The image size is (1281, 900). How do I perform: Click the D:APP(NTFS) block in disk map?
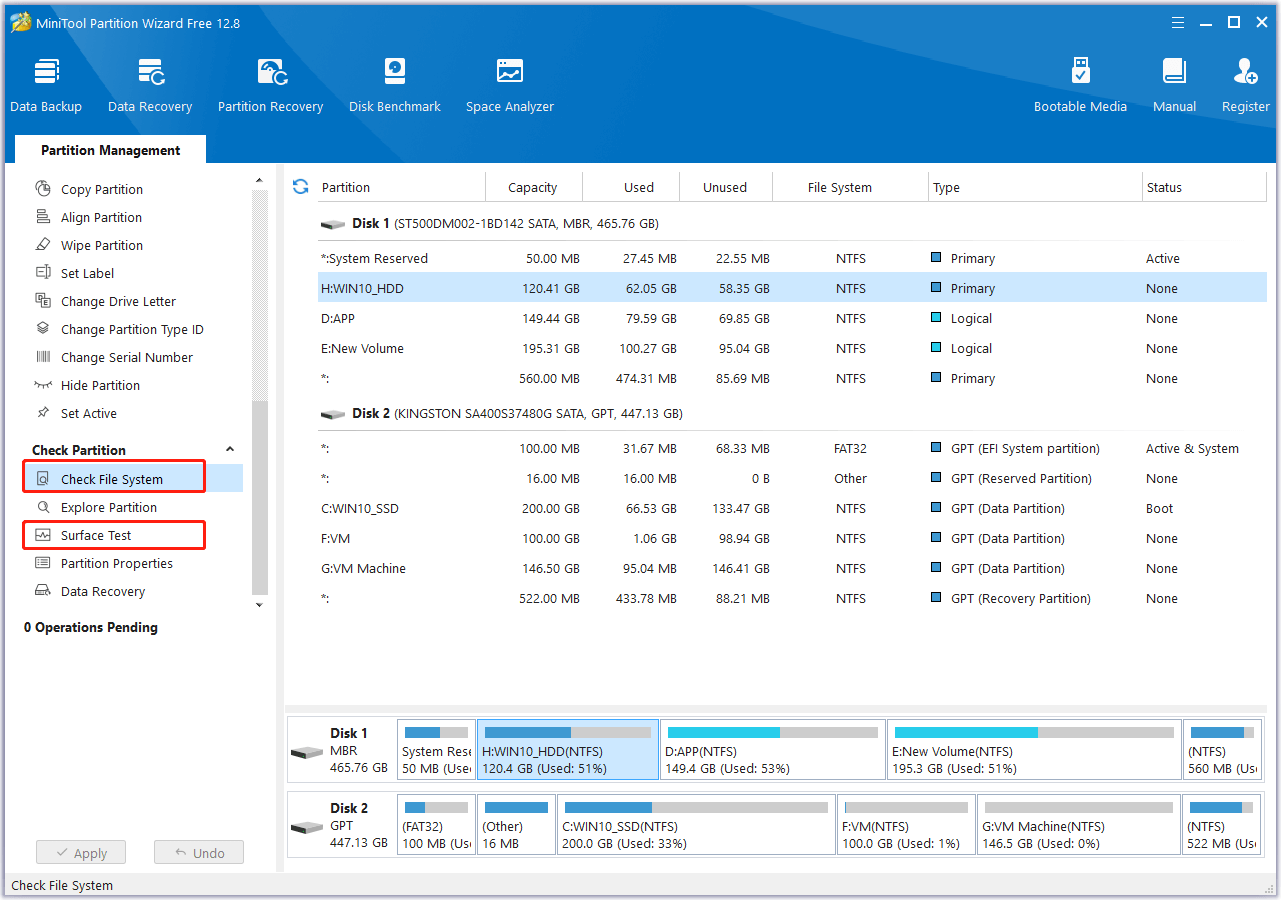tap(772, 750)
